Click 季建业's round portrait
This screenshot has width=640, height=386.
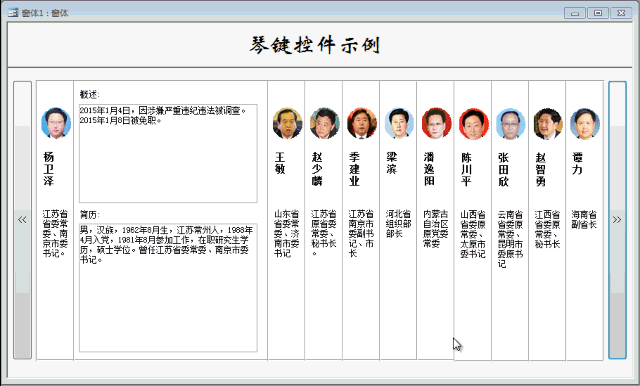(x=362, y=123)
